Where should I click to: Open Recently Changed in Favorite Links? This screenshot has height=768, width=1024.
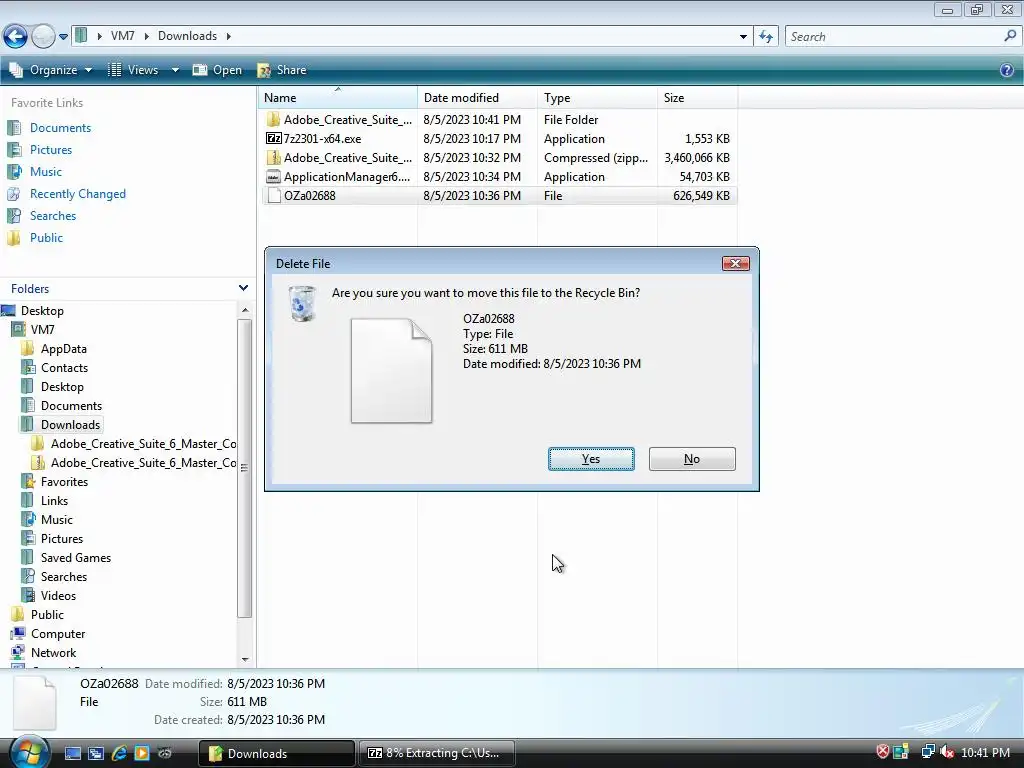tap(78, 194)
